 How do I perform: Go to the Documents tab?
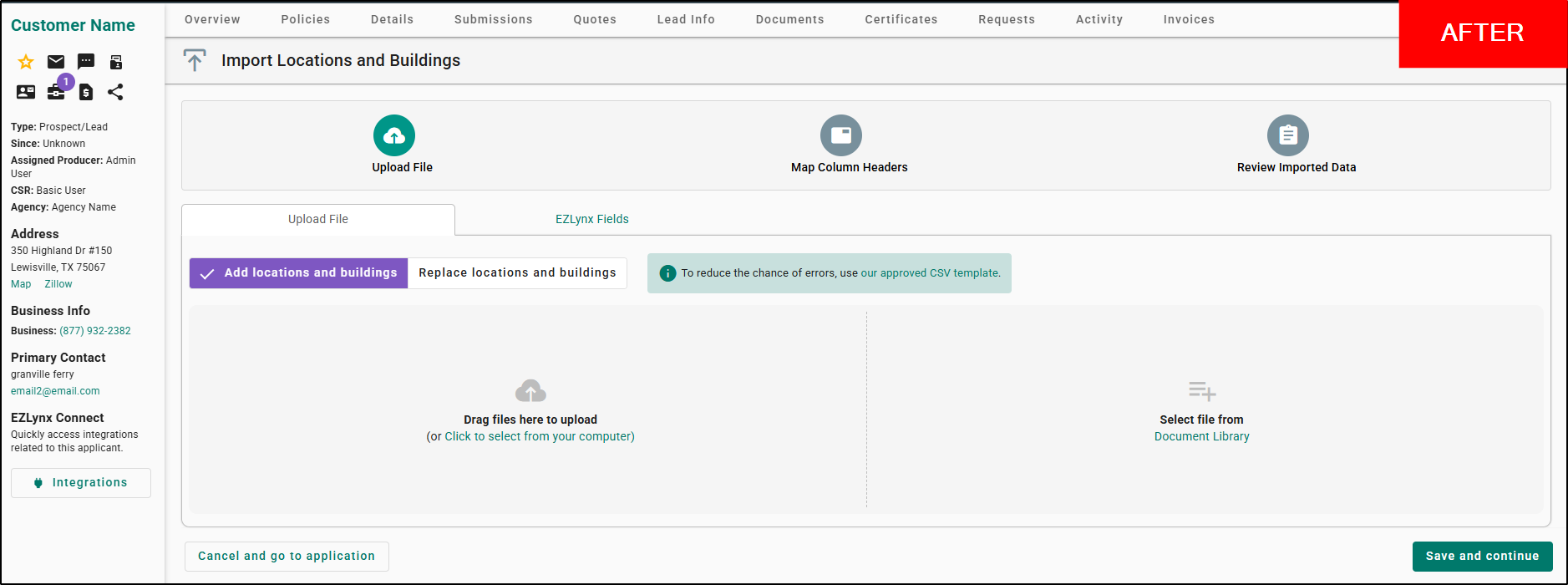click(790, 19)
